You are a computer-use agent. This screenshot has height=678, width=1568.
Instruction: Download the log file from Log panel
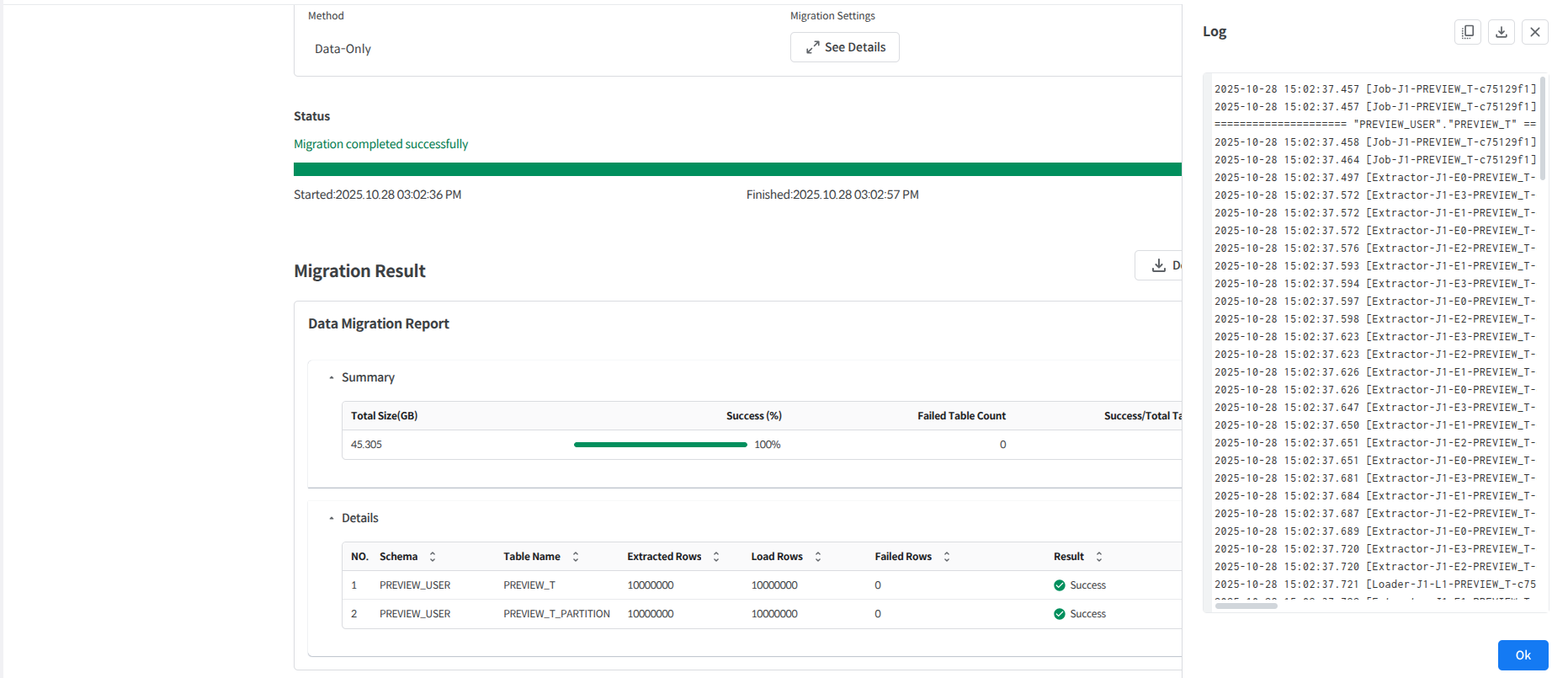point(1501,32)
